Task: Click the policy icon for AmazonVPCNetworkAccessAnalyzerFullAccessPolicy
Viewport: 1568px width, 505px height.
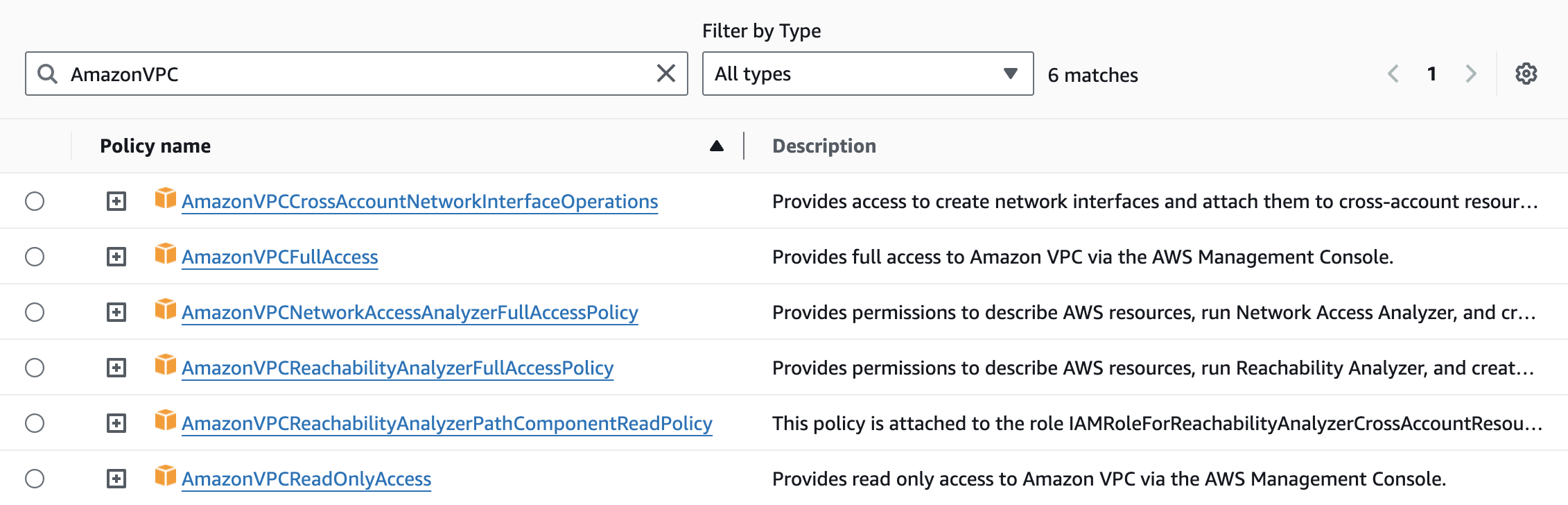Action: pyautogui.click(x=165, y=309)
